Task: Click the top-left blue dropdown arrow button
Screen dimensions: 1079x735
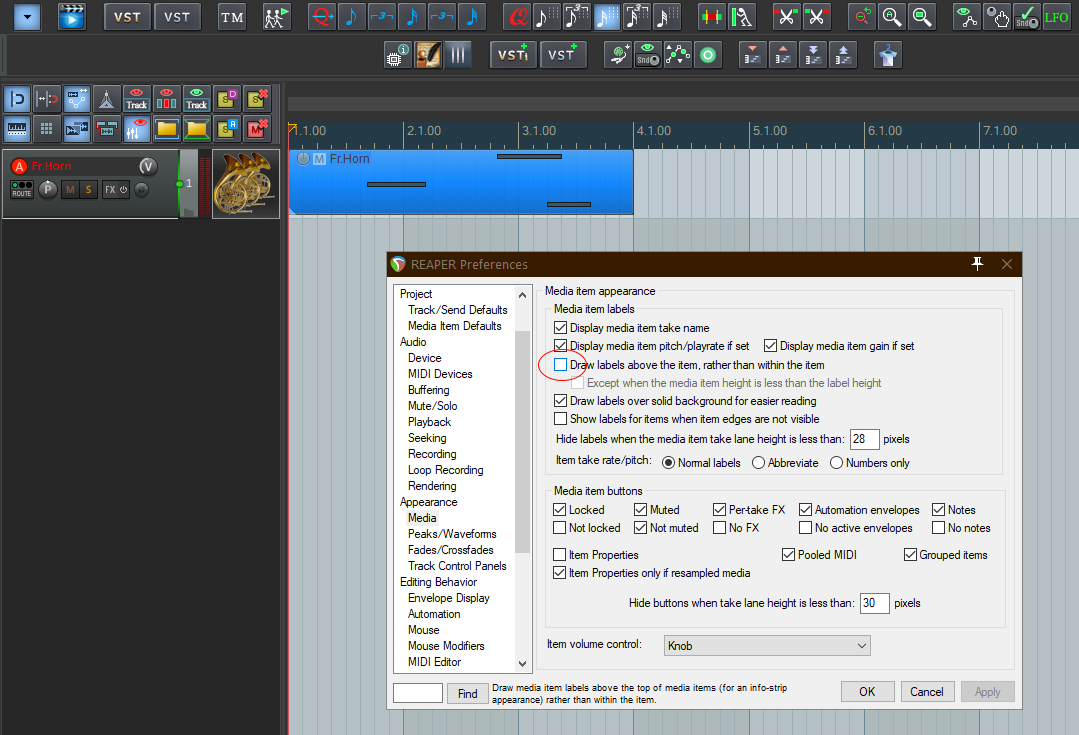Action: tap(27, 17)
